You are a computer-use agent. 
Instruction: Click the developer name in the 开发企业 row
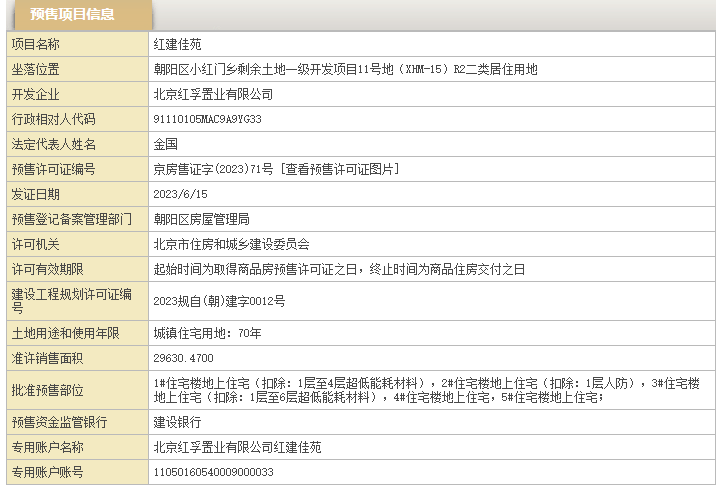point(213,94)
